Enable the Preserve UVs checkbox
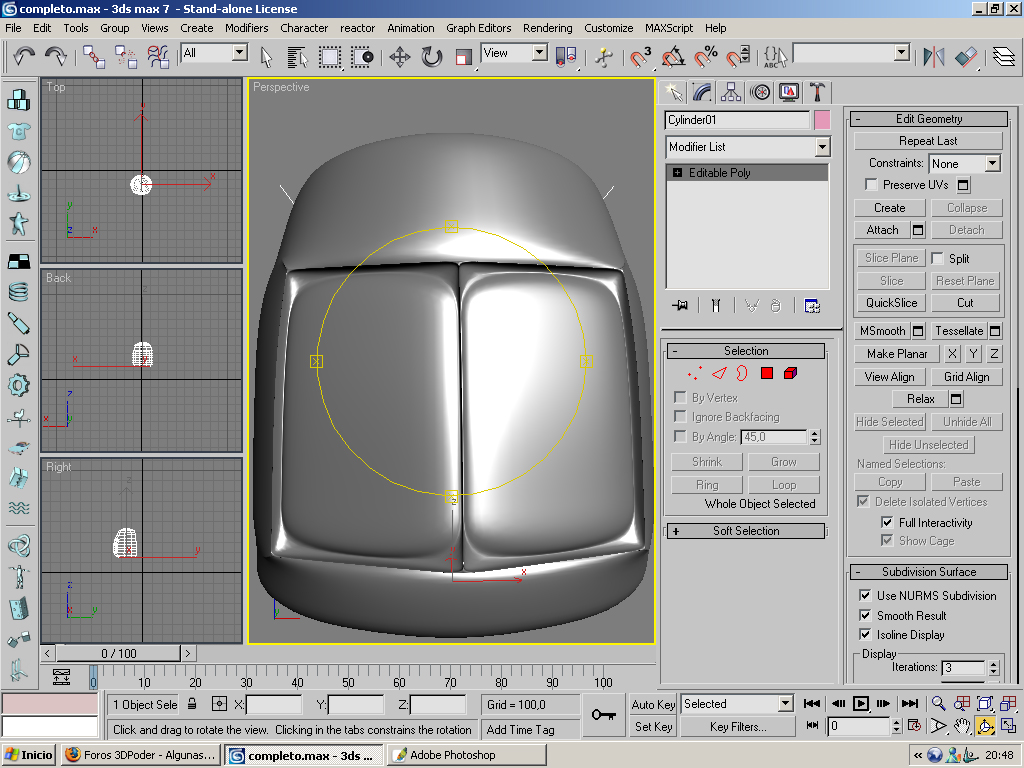Viewport: 1024px width, 768px height. click(872, 185)
